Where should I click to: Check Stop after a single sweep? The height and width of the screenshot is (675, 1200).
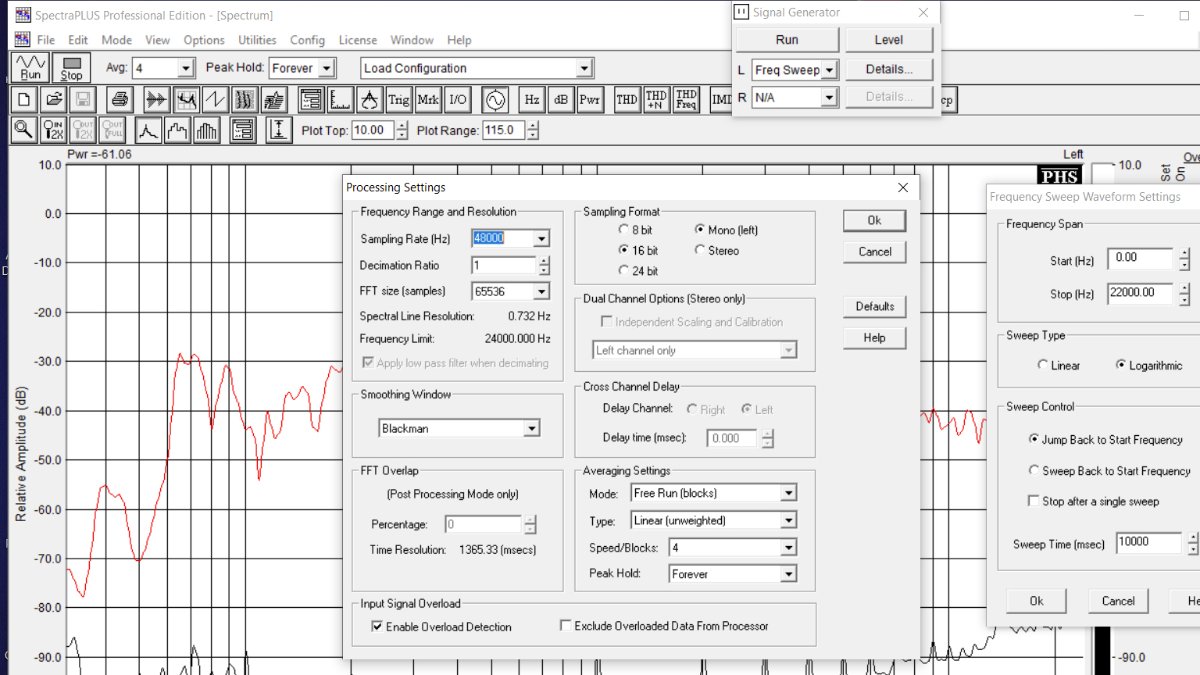click(1034, 501)
